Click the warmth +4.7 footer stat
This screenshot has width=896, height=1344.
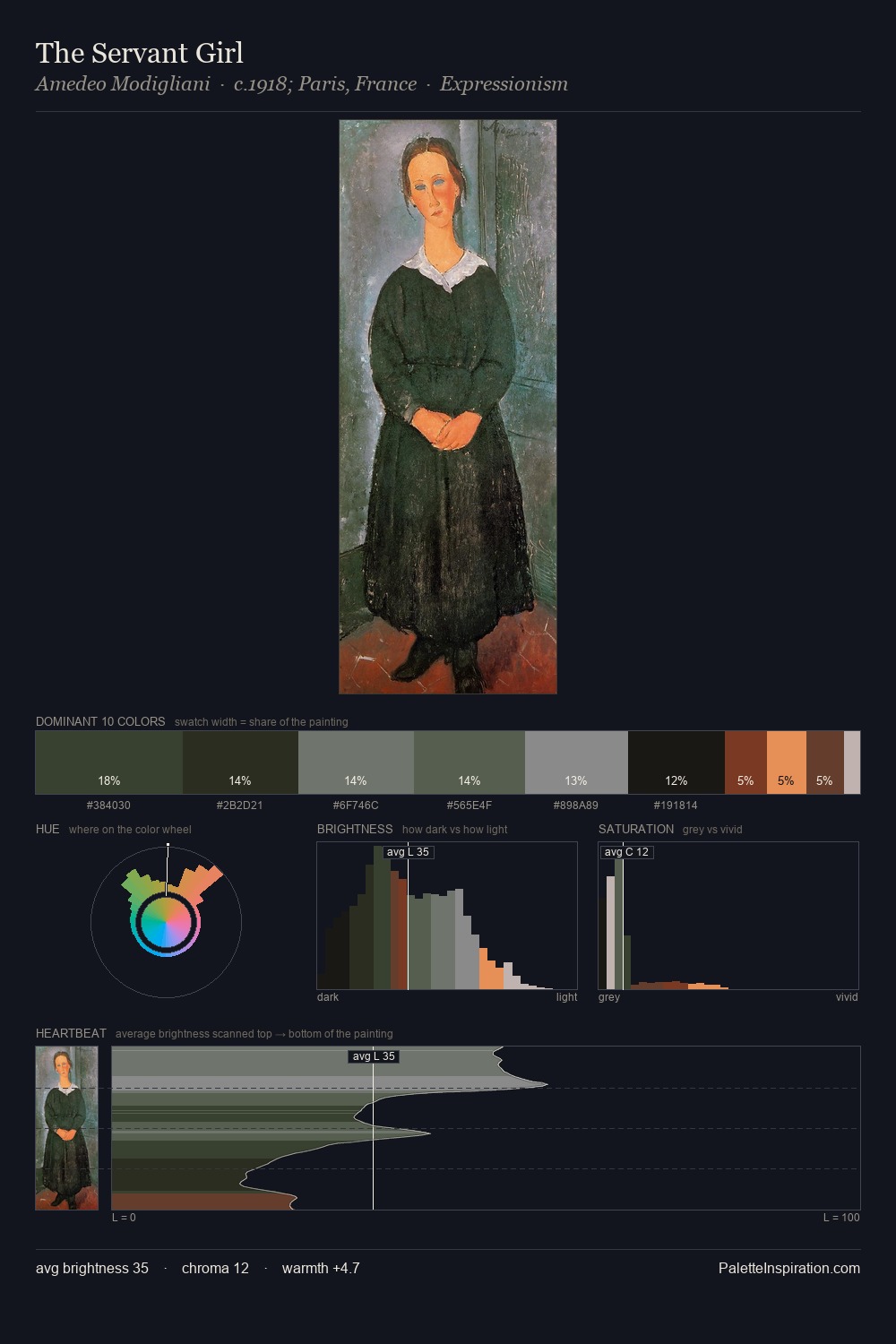(x=321, y=1268)
